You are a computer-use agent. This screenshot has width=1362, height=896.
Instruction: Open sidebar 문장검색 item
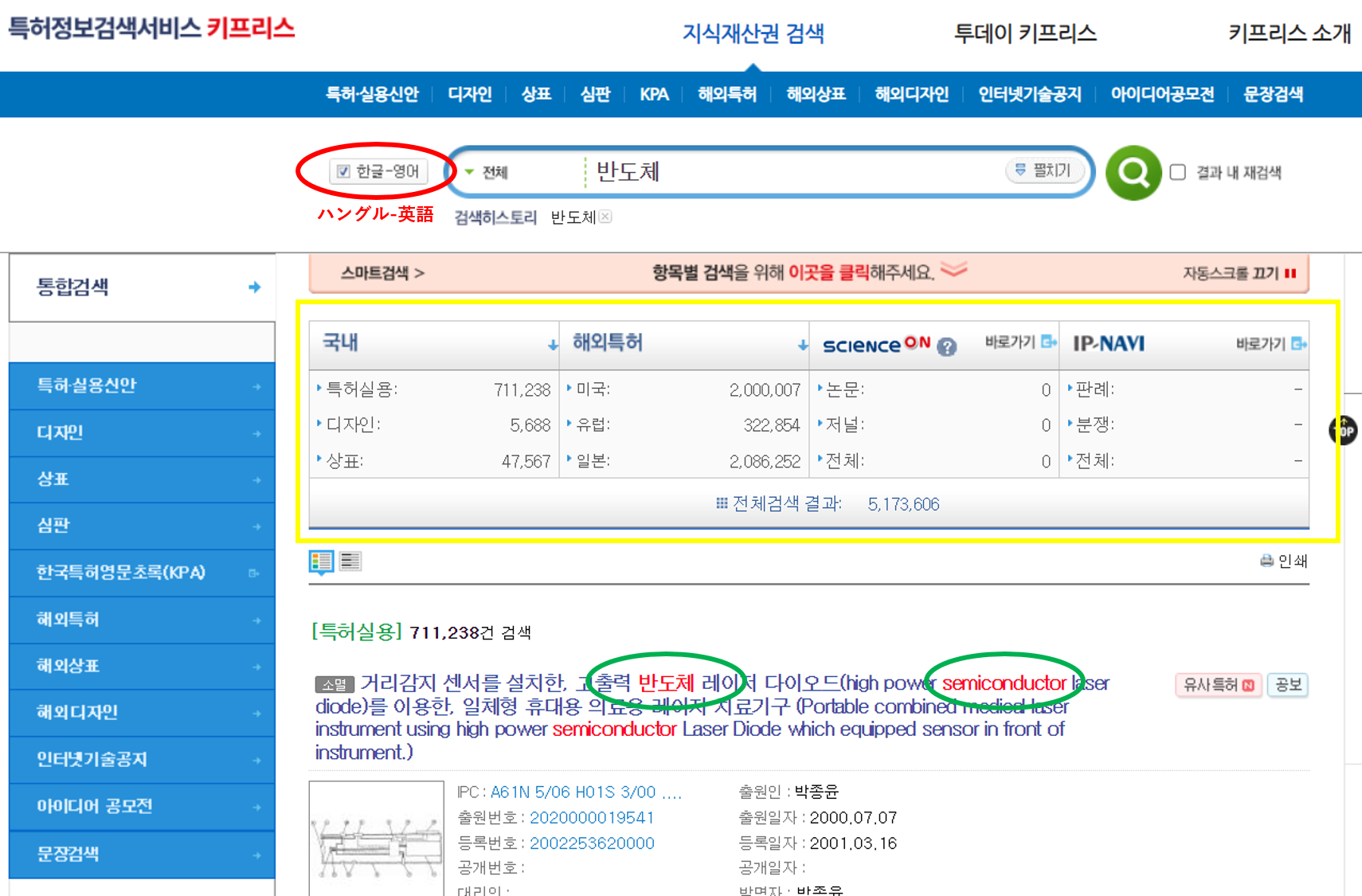(x=142, y=855)
